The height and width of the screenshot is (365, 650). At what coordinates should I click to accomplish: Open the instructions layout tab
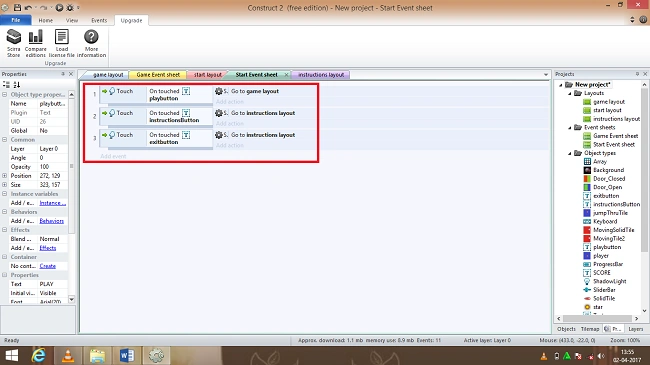pos(321,75)
